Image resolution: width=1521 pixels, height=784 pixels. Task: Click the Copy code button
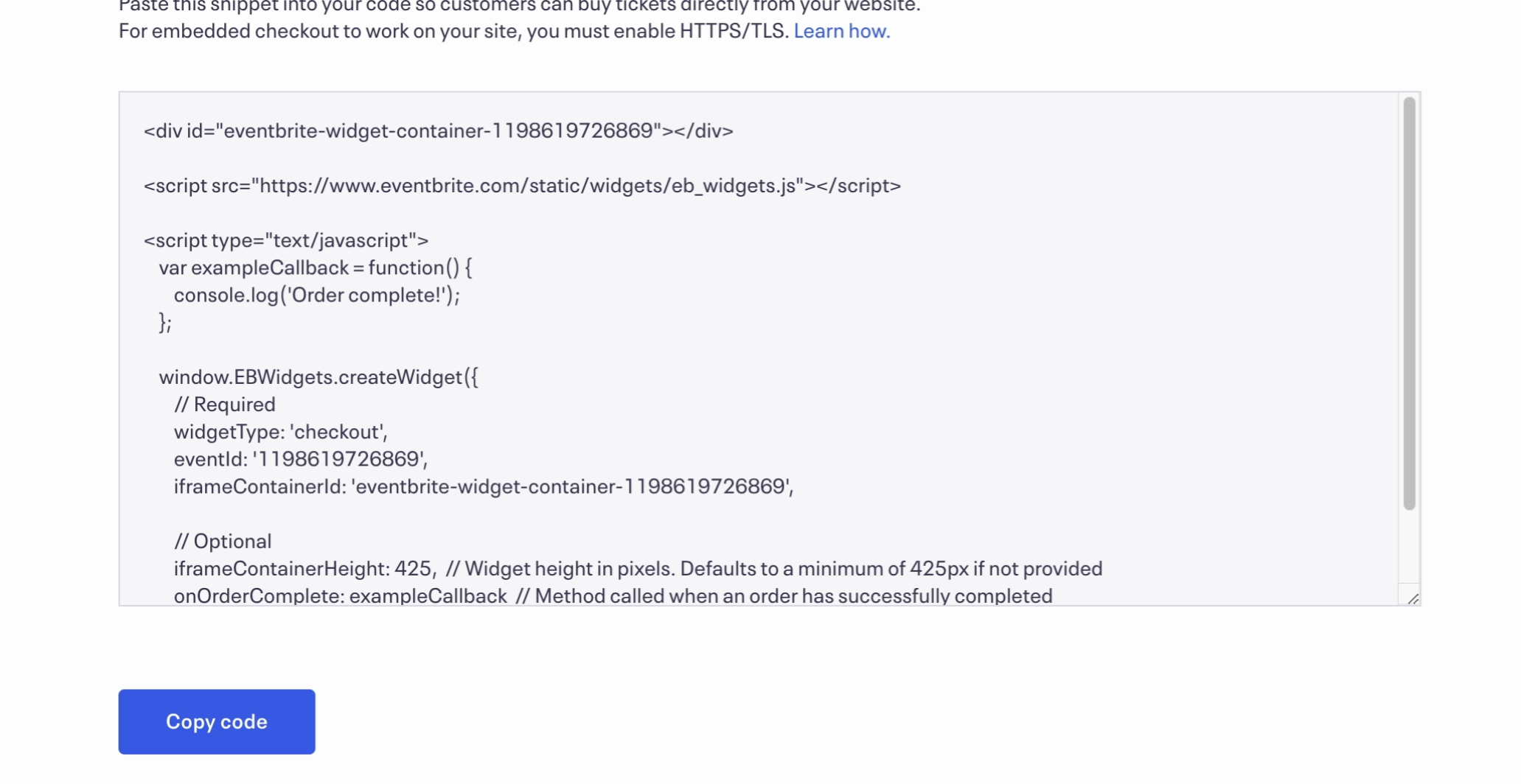pyautogui.click(x=217, y=721)
